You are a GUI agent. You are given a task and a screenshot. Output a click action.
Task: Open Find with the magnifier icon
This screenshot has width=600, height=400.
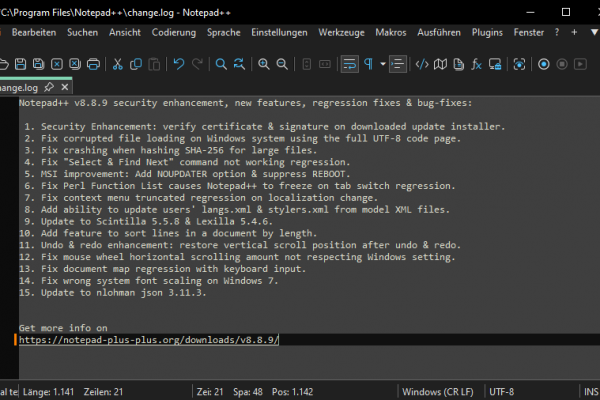[x=221, y=64]
